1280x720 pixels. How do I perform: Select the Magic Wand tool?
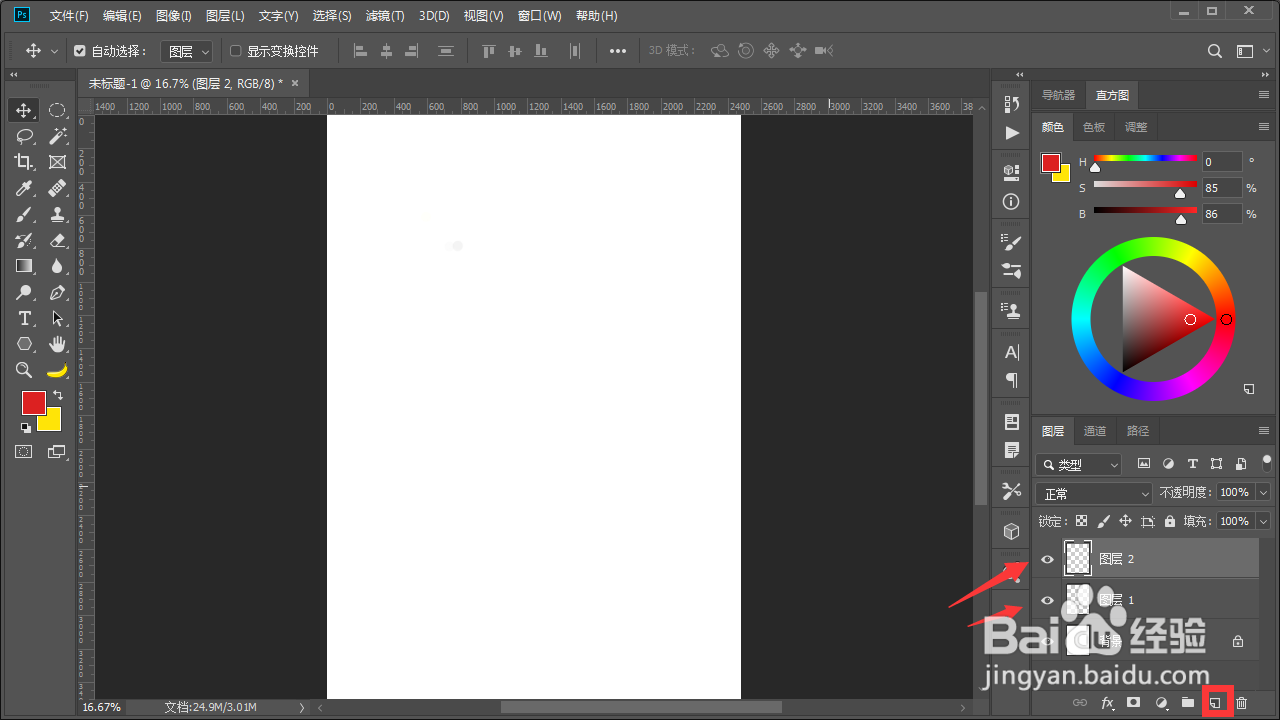[57, 136]
